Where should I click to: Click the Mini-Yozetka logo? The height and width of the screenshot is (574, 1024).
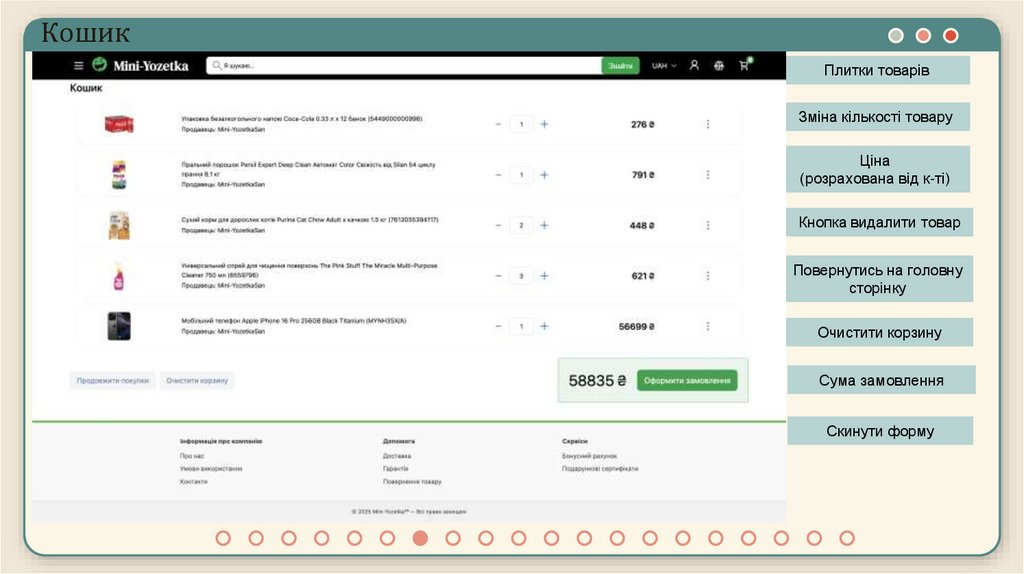pyautogui.click(x=140, y=65)
